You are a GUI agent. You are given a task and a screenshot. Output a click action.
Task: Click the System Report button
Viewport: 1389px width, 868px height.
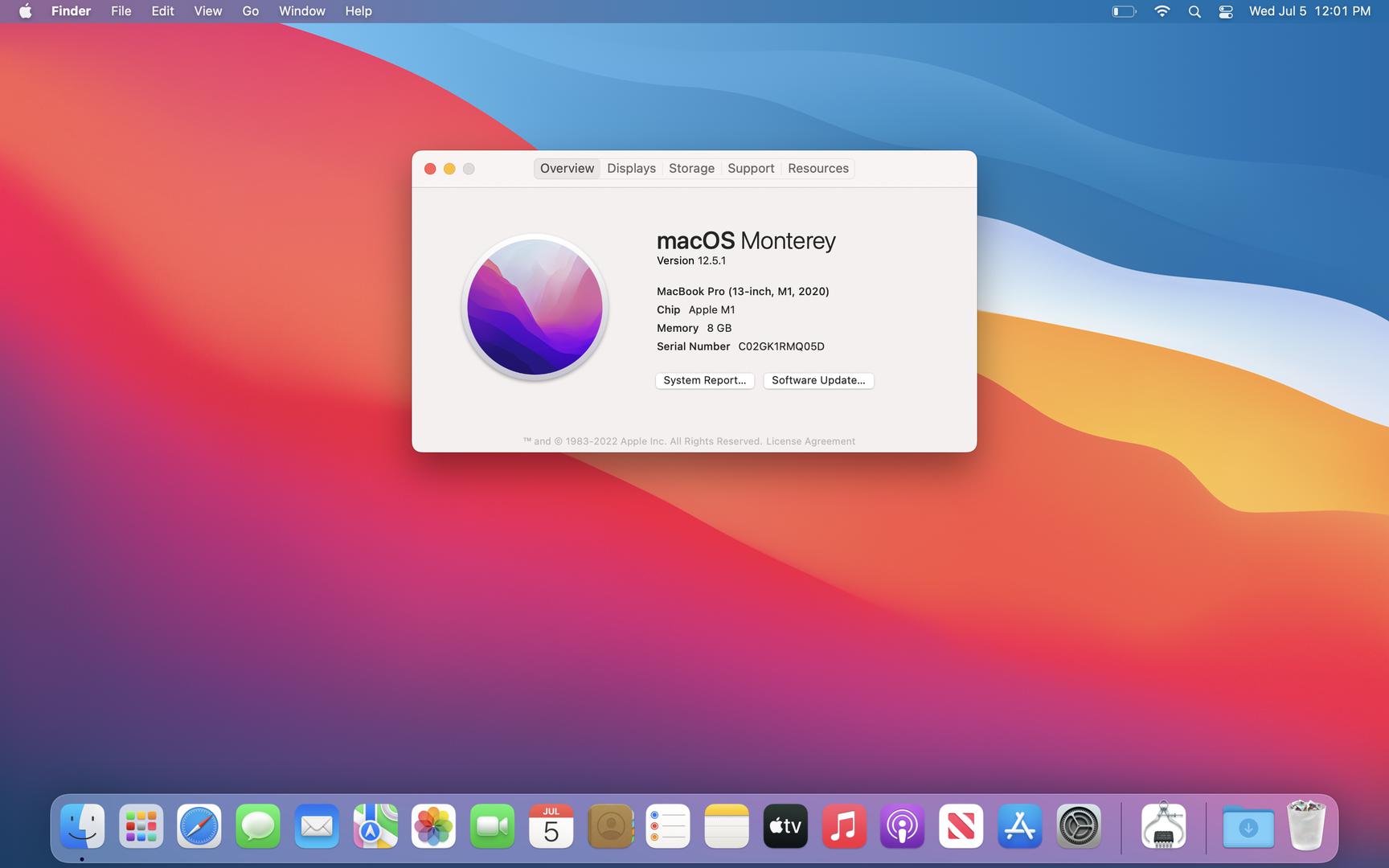(705, 380)
